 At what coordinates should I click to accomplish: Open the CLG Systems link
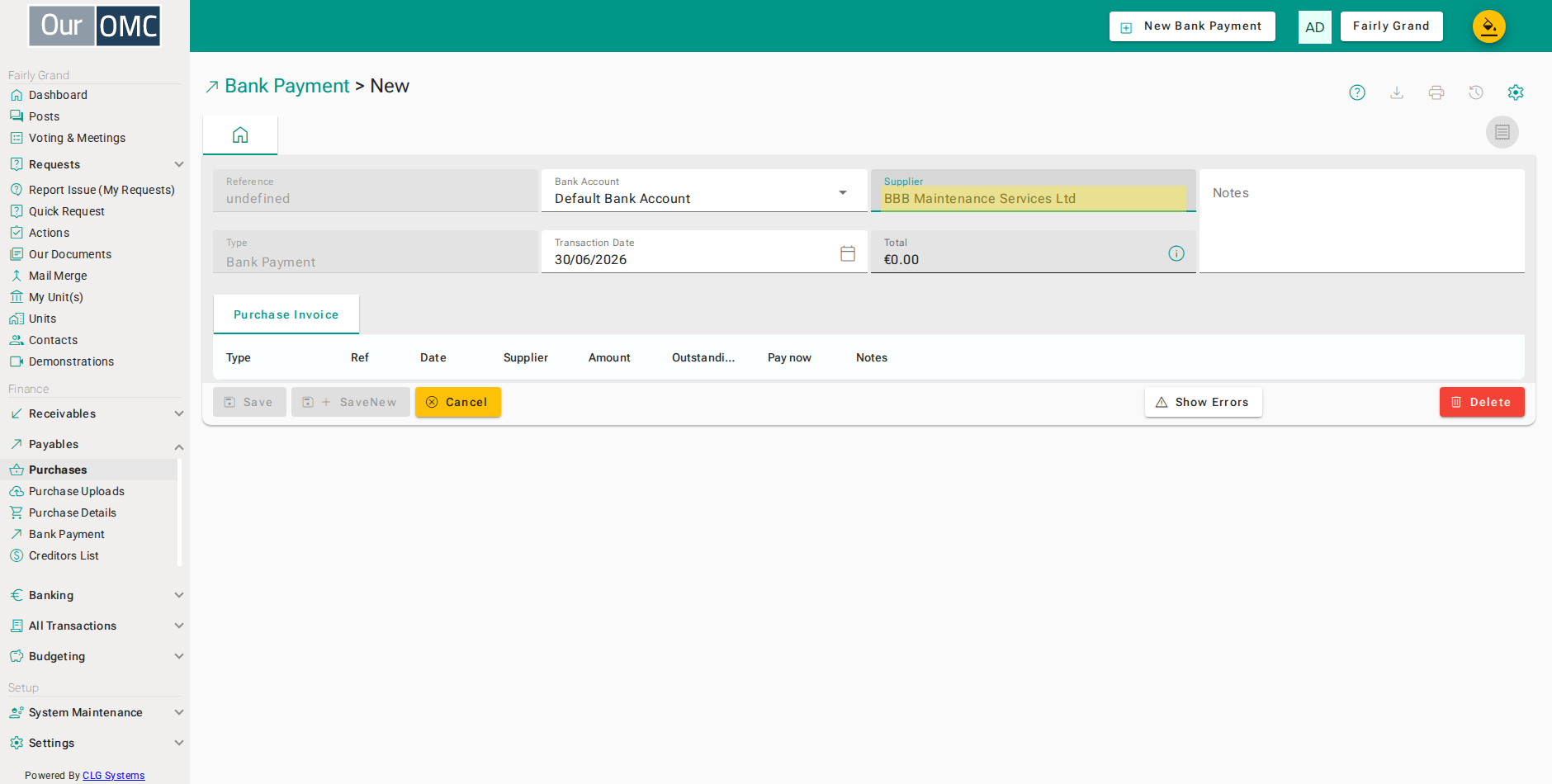pos(113,776)
